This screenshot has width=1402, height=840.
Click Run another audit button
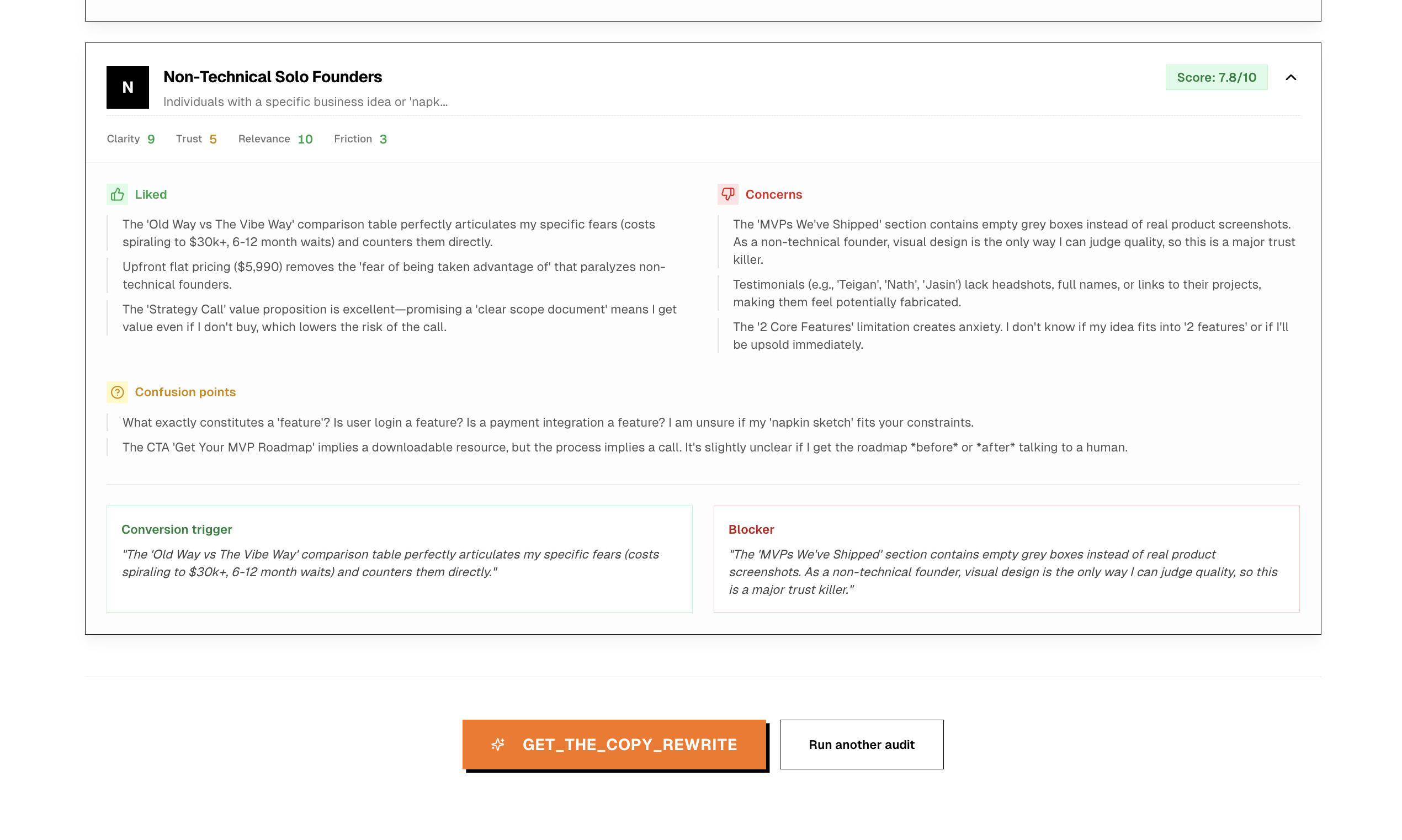tap(861, 744)
